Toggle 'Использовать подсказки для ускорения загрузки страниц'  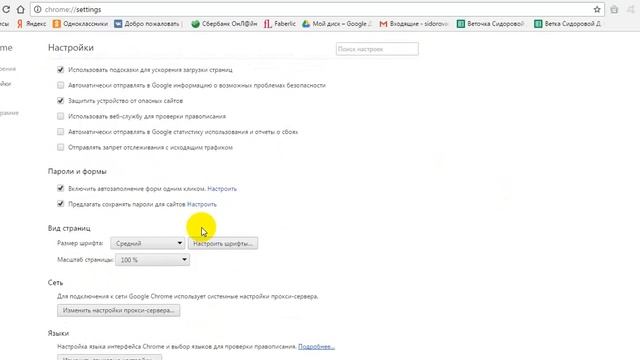point(60,70)
